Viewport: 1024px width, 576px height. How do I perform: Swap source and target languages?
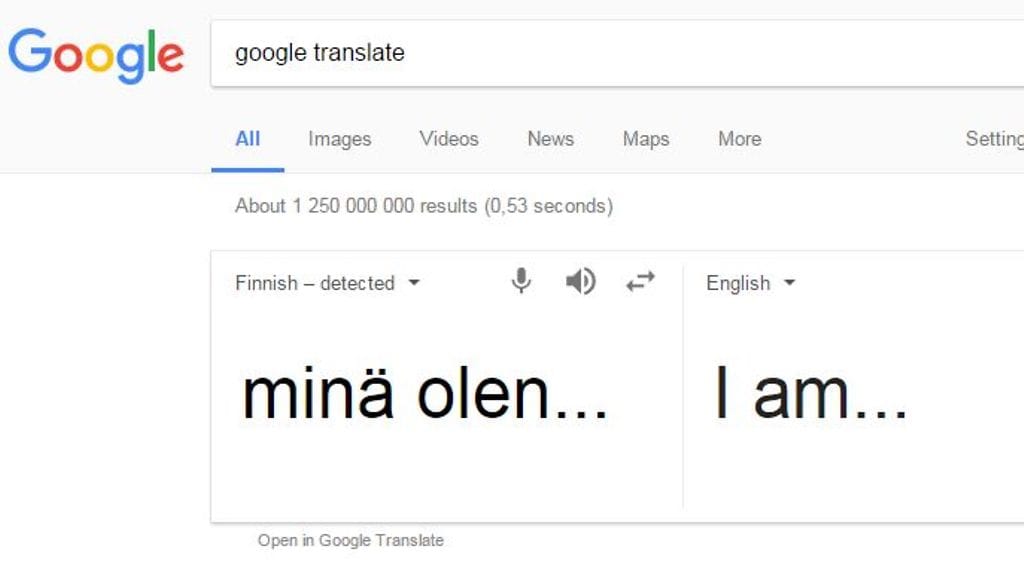[x=640, y=282]
